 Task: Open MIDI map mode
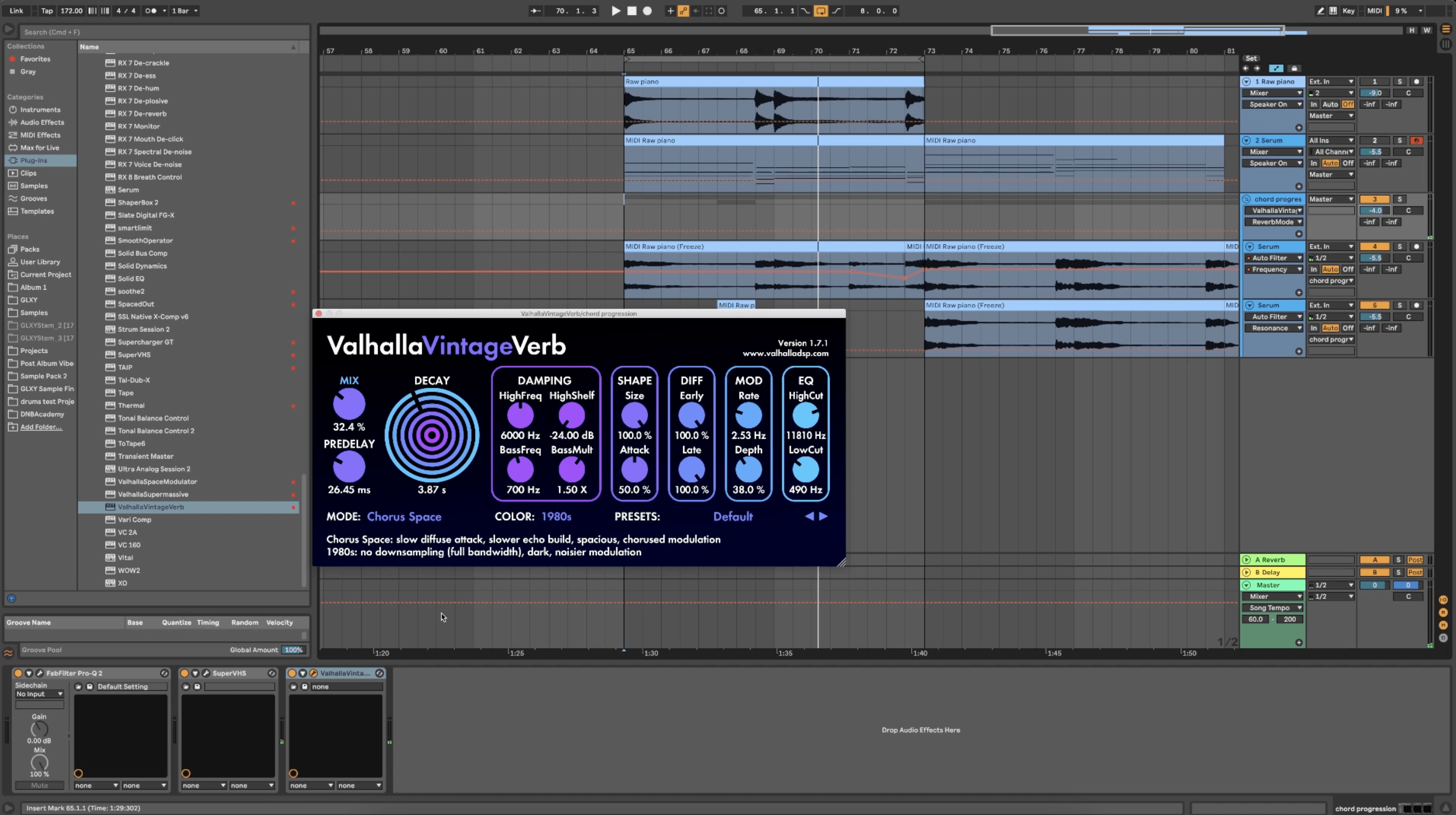coord(1374,11)
